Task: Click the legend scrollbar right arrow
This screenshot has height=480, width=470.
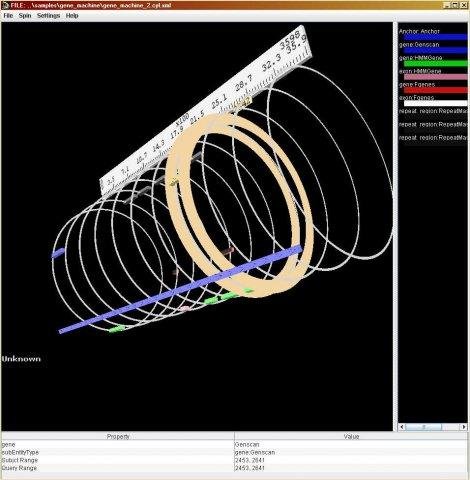Action: [464, 427]
